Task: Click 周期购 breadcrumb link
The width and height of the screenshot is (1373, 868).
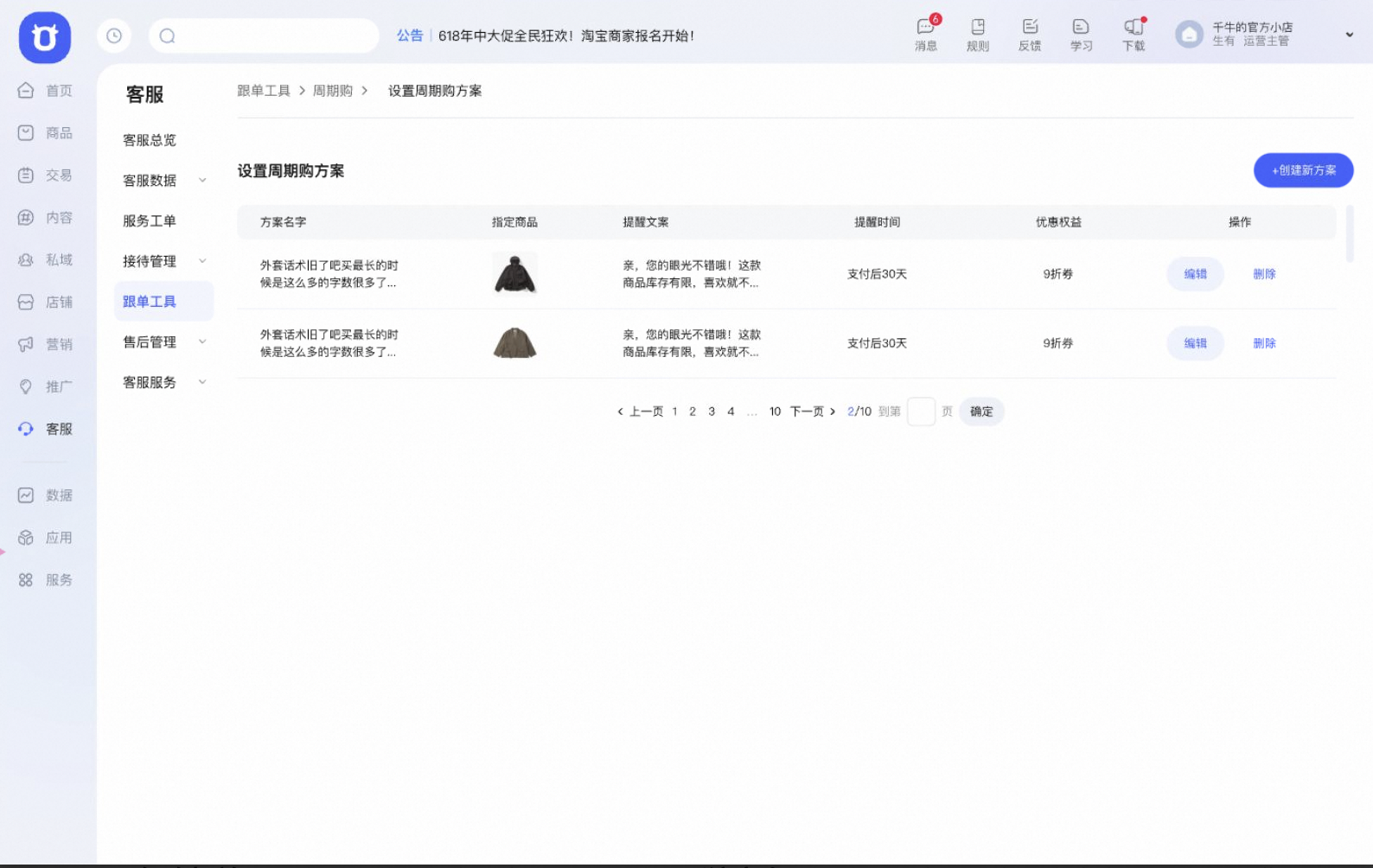Action: [x=333, y=91]
